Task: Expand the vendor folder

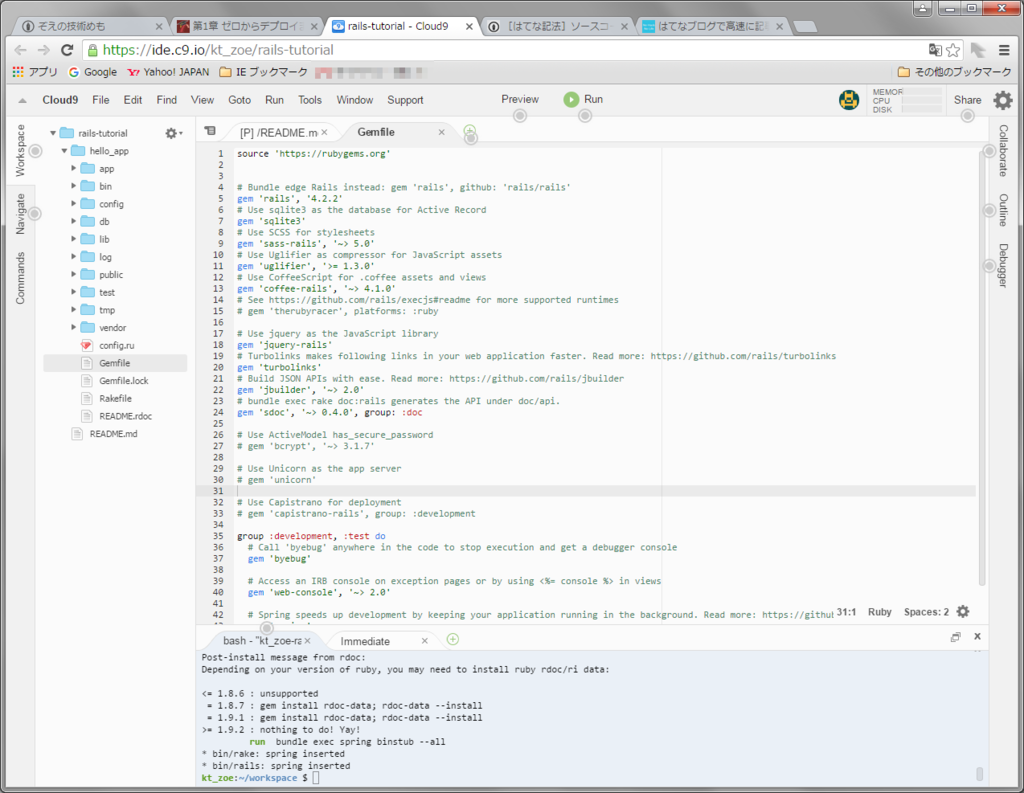Action: (x=74, y=327)
